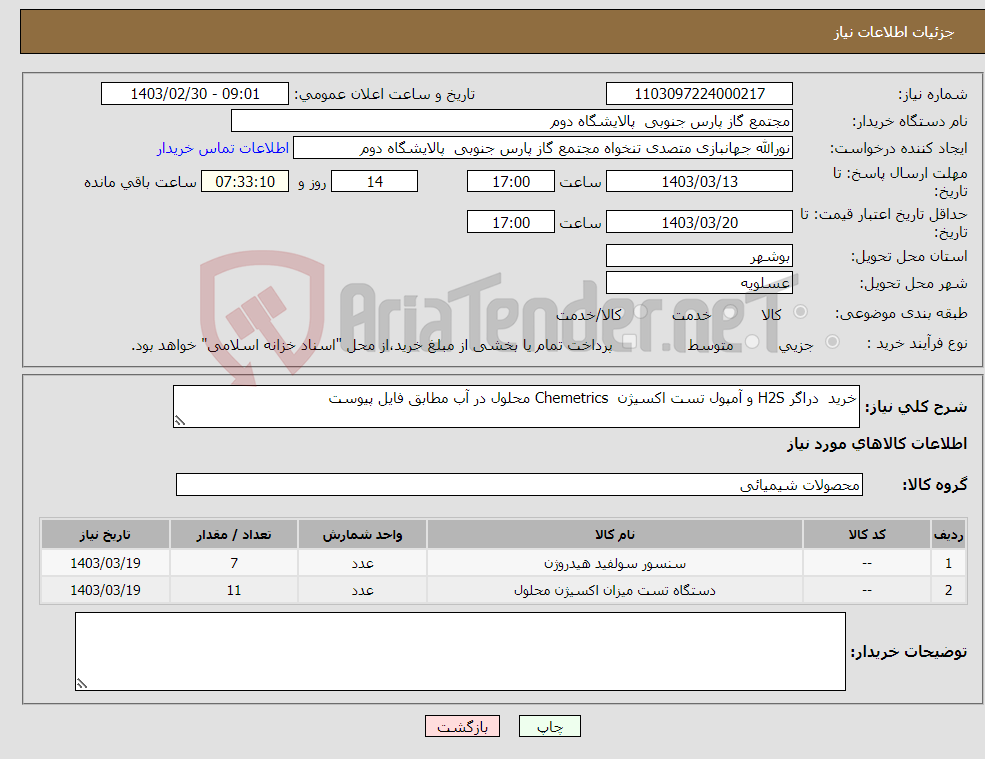The width and height of the screenshot is (985, 759).
Task: Click the goods group field محصولات شیمیائی
Action: pyautogui.click(x=520, y=484)
